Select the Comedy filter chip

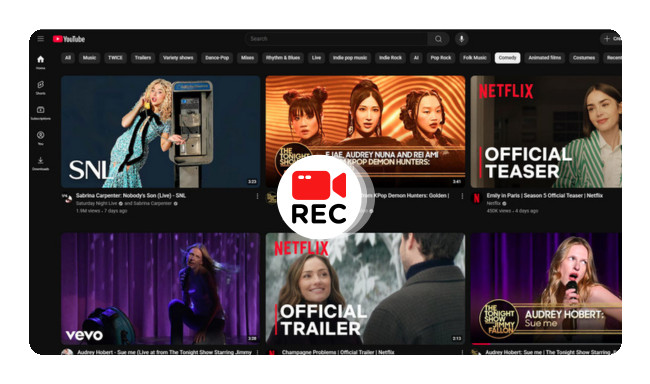[507, 58]
